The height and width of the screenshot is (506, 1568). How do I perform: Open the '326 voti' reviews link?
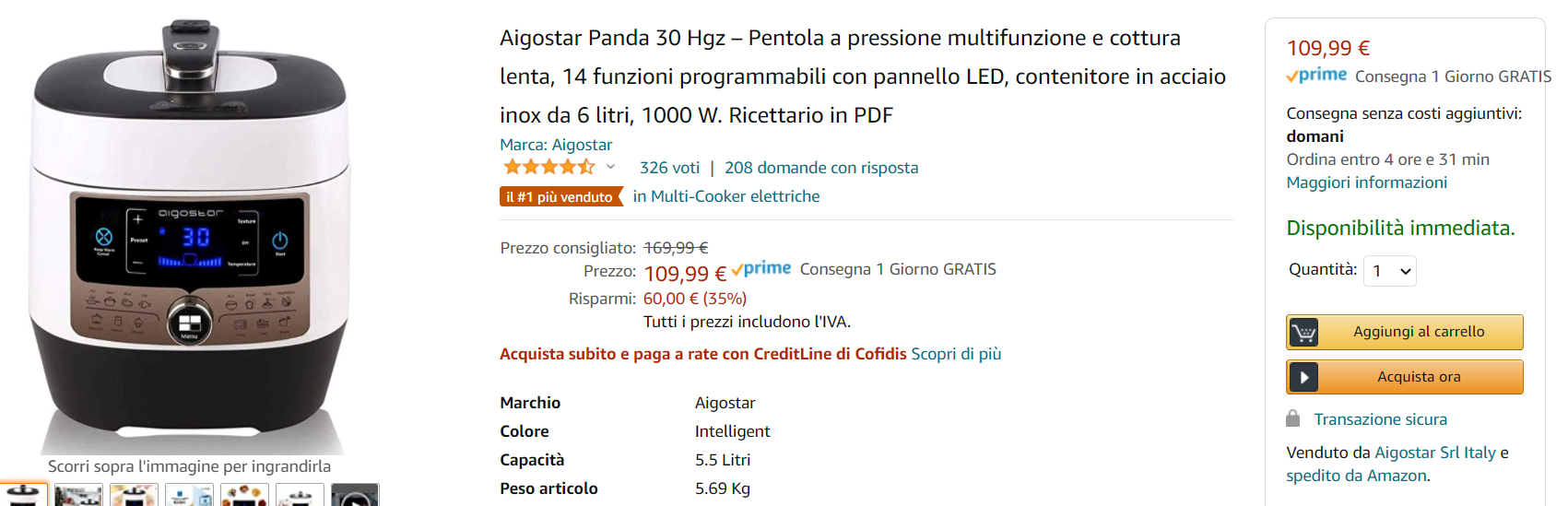pyautogui.click(x=669, y=168)
